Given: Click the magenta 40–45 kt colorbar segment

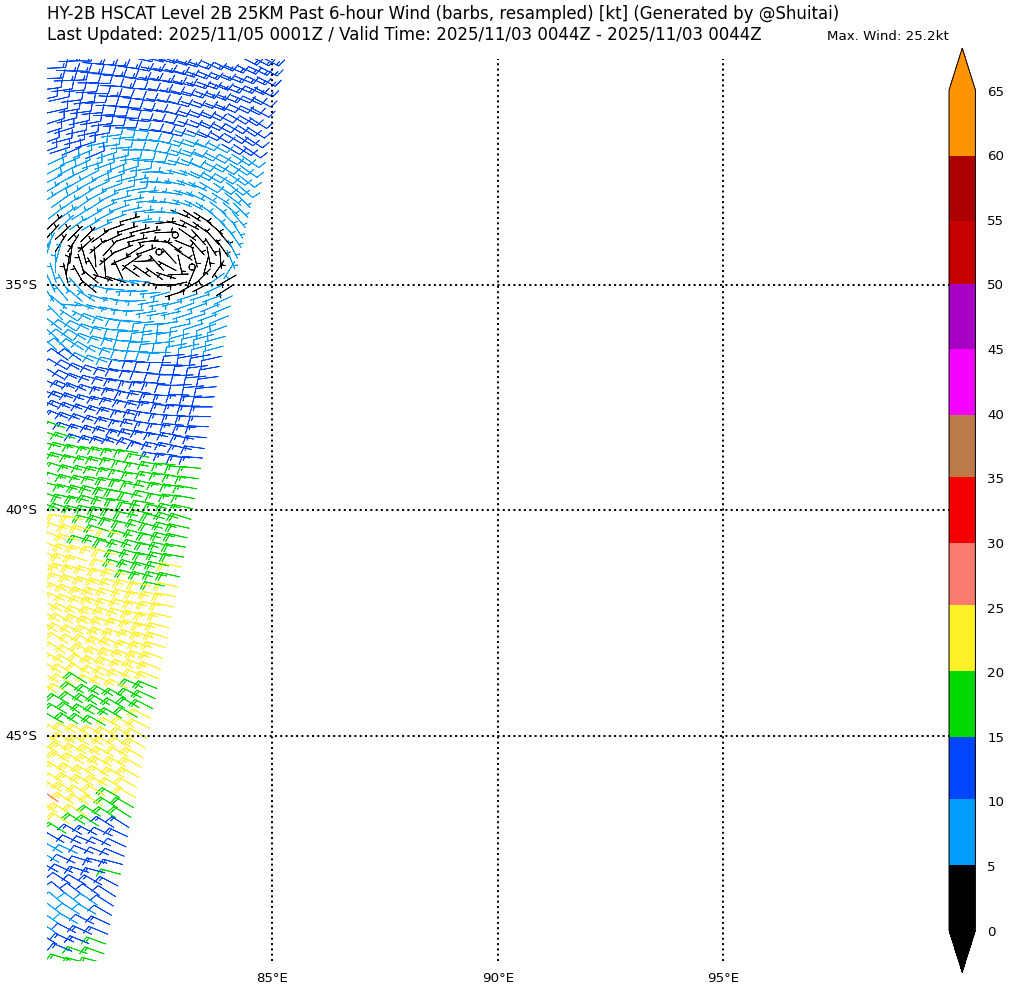Looking at the screenshot, I should coord(961,382).
